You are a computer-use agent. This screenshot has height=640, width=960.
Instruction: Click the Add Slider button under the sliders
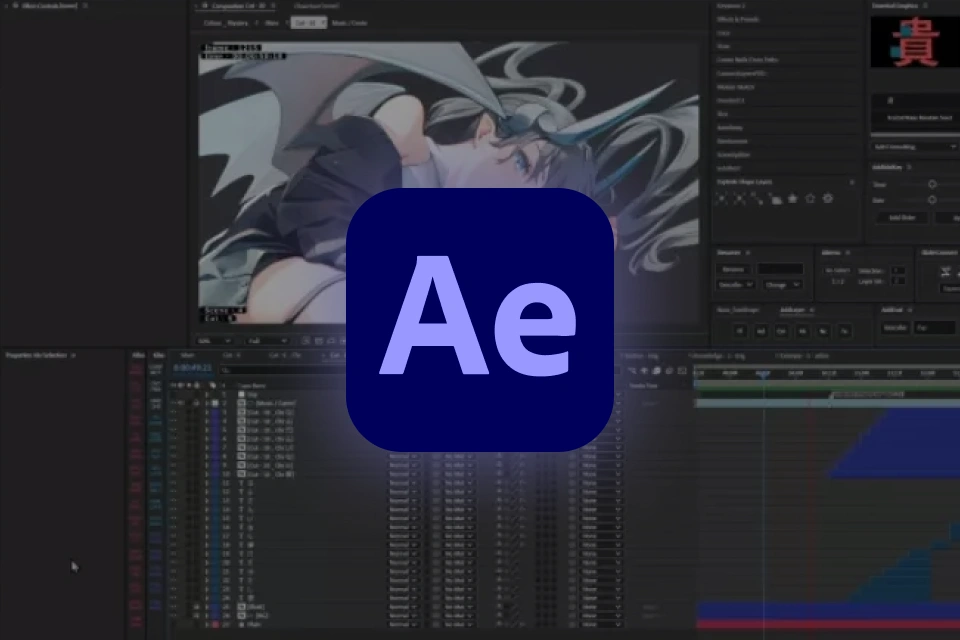tap(902, 217)
